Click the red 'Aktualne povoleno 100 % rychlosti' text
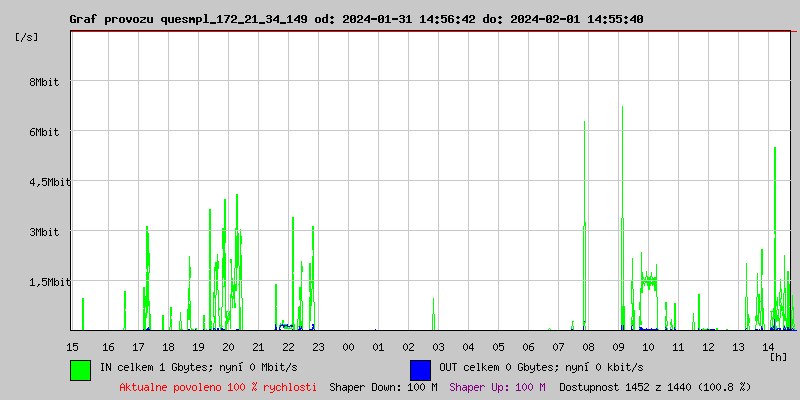800x400 pixels. click(x=218, y=386)
